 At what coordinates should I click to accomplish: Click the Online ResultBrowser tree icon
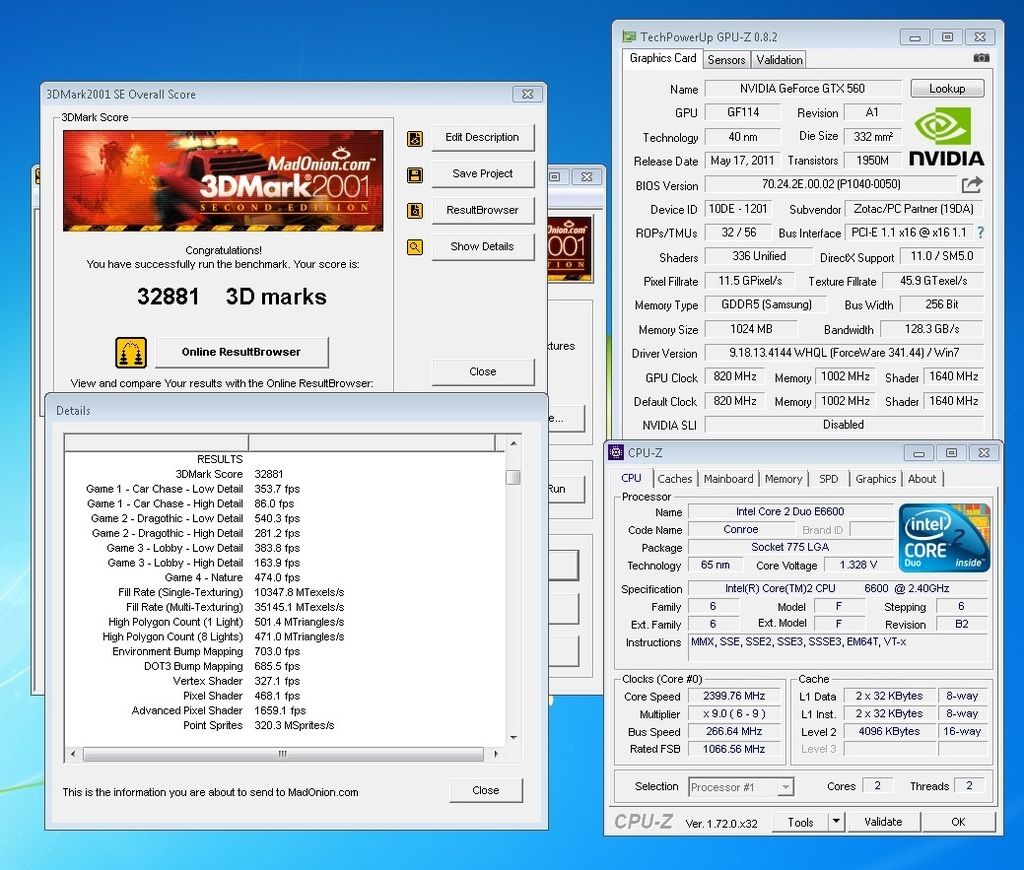[x=131, y=353]
